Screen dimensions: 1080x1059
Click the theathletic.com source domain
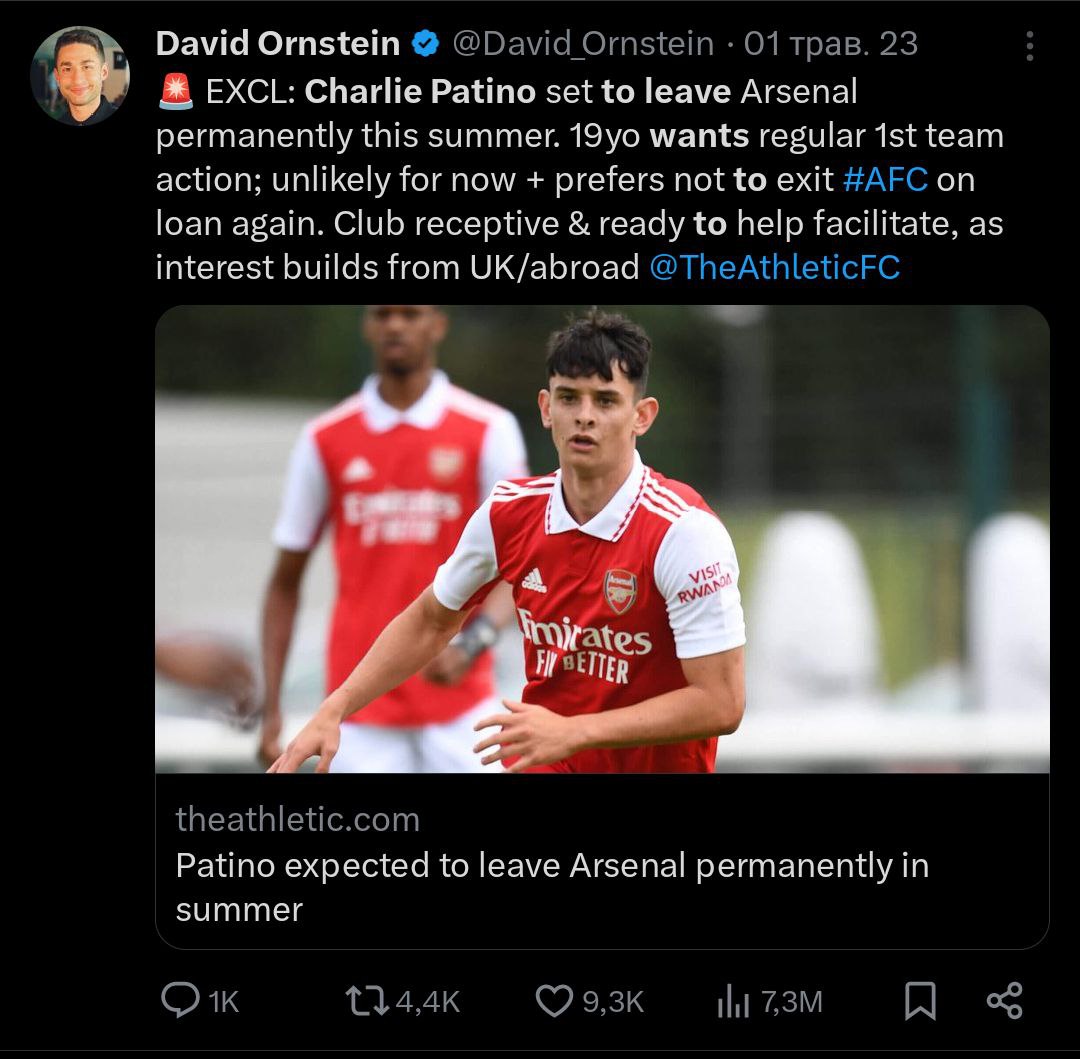pyautogui.click(x=298, y=820)
